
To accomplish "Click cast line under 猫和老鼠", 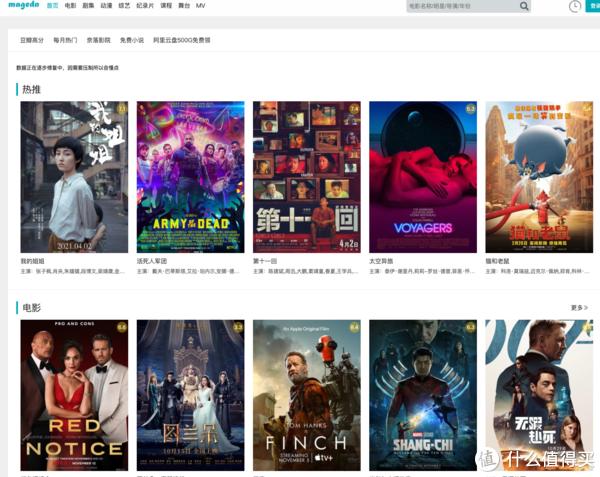I will (538, 271).
